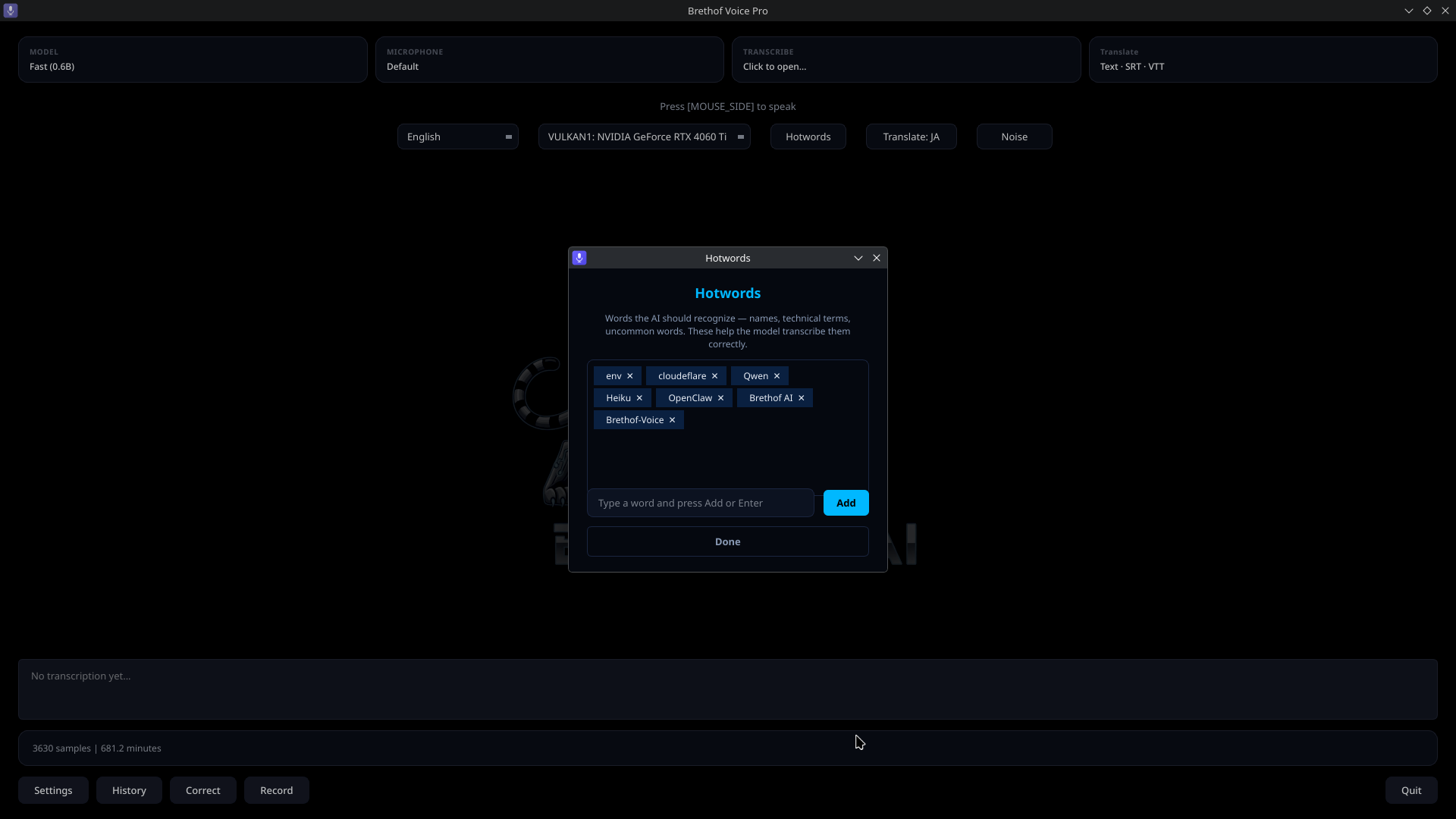Open the MODEL Fast (0.6B) selector card
Image resolution: width=1456 pixels, height=819 pixels.
coord(193,59)
